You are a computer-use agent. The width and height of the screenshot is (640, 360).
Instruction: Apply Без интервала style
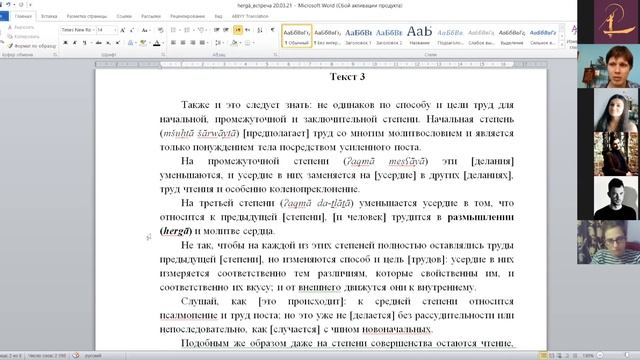click(327, 36)
